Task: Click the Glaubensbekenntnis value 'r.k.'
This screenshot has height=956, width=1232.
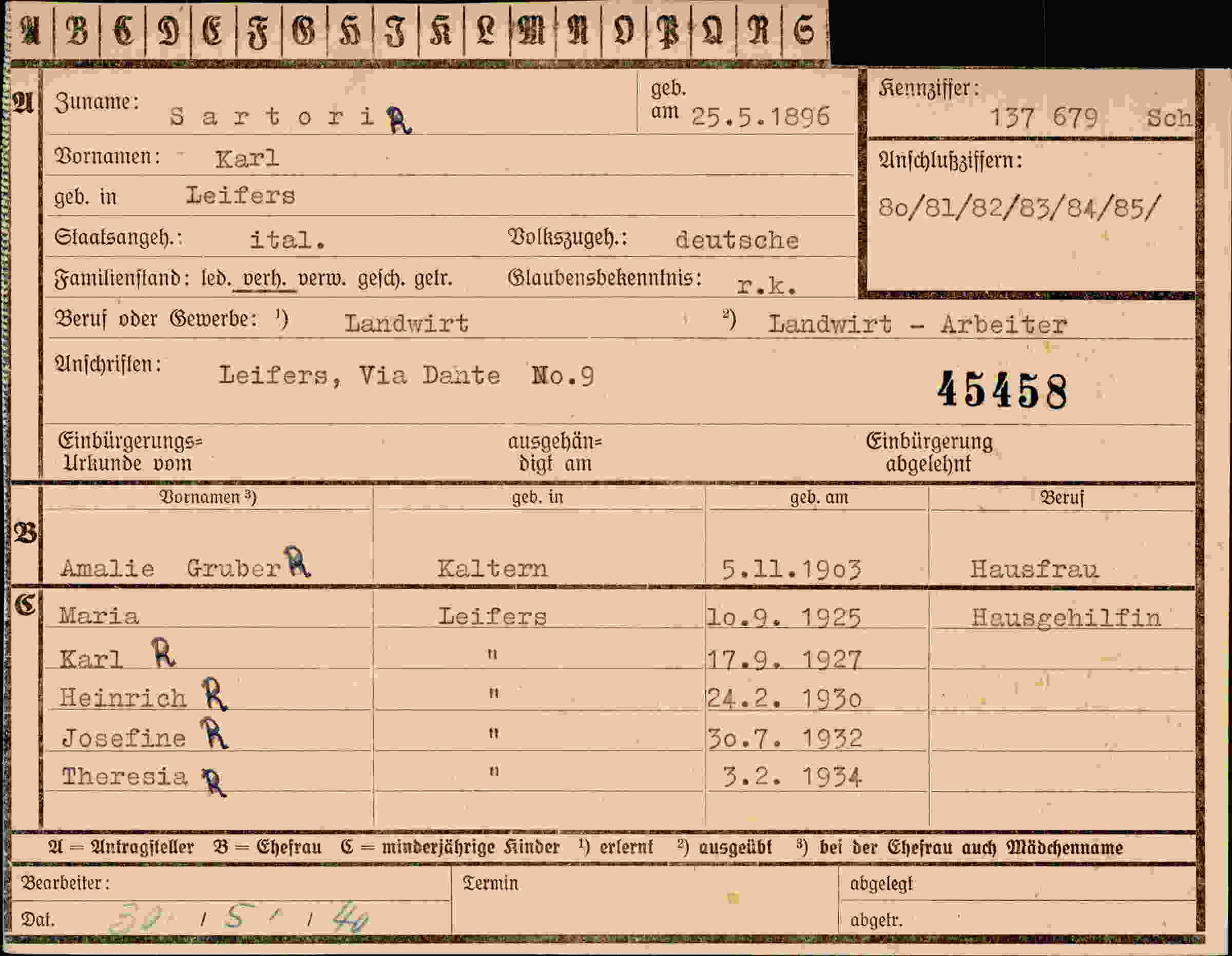Action: (767, 286)
